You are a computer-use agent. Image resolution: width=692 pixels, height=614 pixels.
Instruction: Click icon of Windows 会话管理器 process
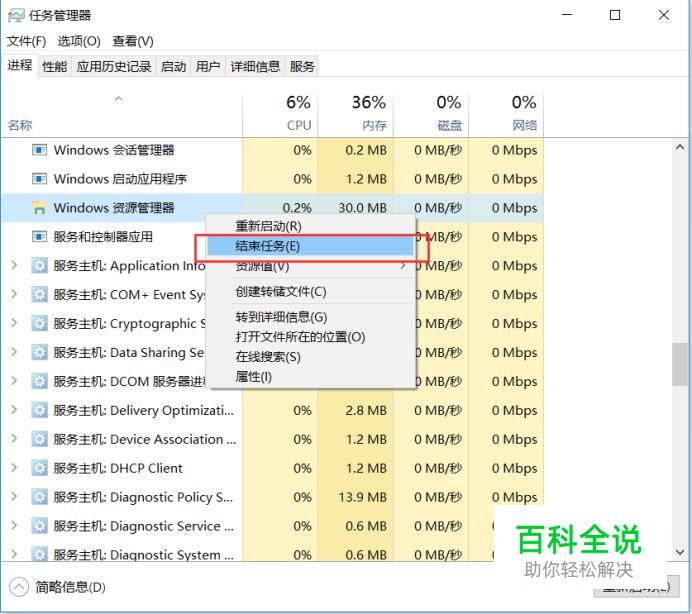pos(39,150)
